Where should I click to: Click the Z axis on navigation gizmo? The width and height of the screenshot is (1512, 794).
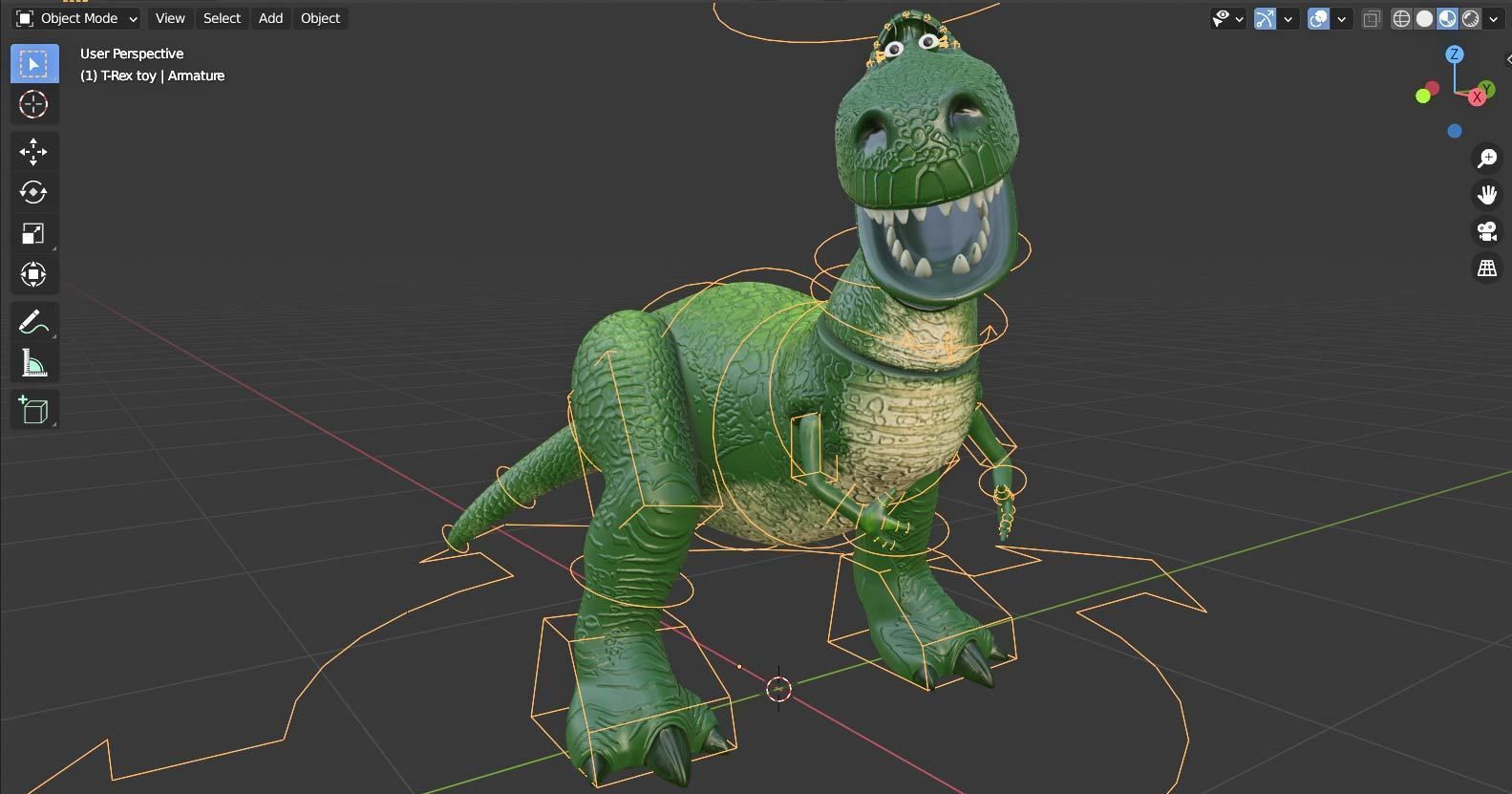tap(1455, 54)
